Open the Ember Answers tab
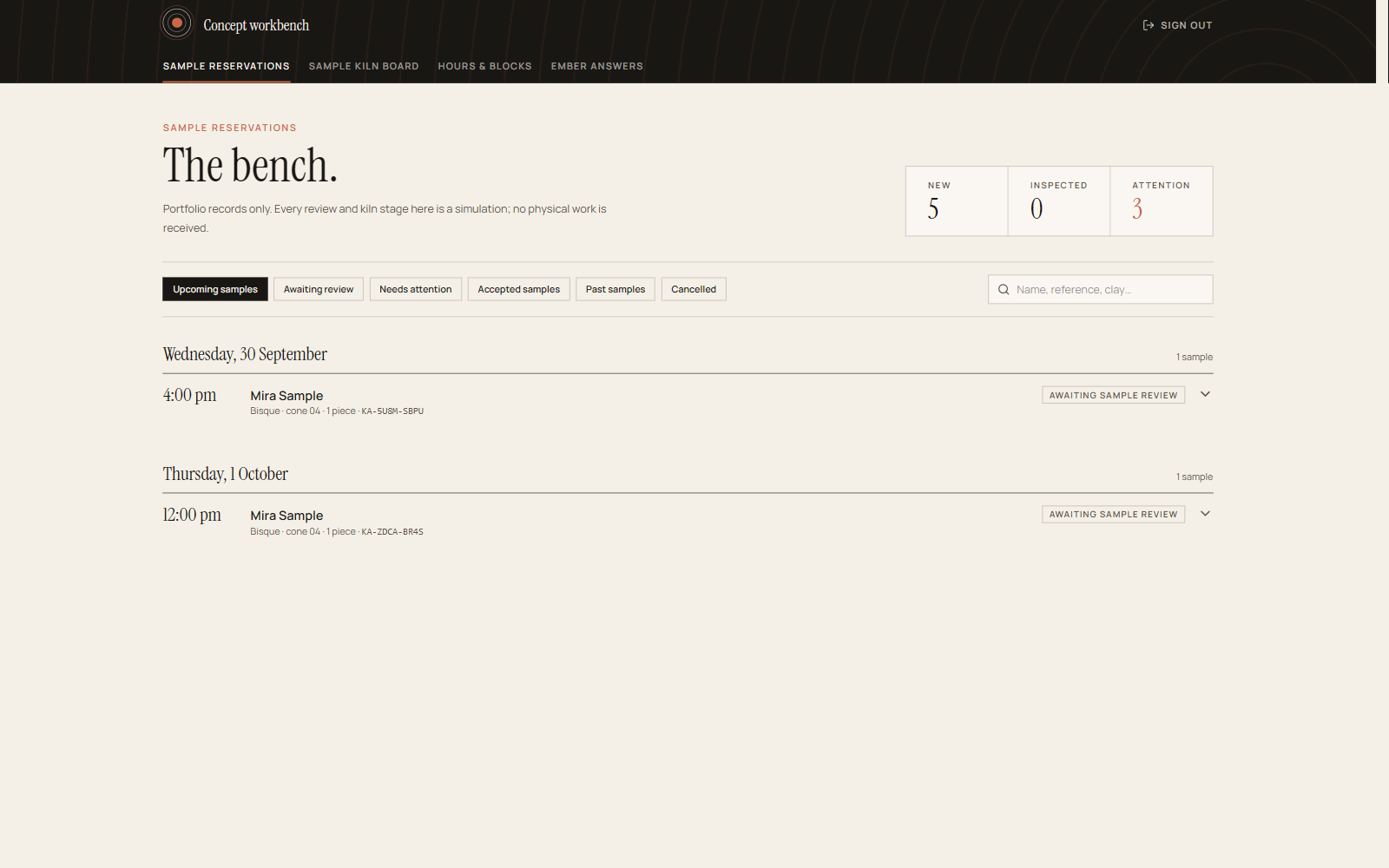The height and width of the screenshot is (868, 1389). tap(597, 66)
